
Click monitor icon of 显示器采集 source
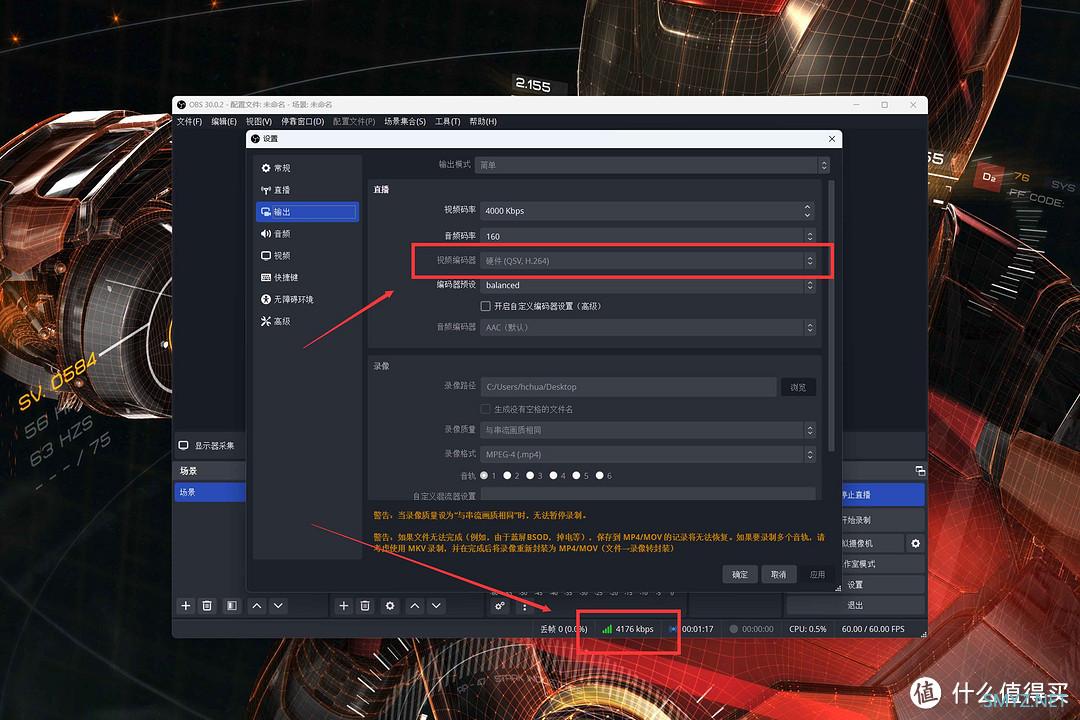click(183, 446)
